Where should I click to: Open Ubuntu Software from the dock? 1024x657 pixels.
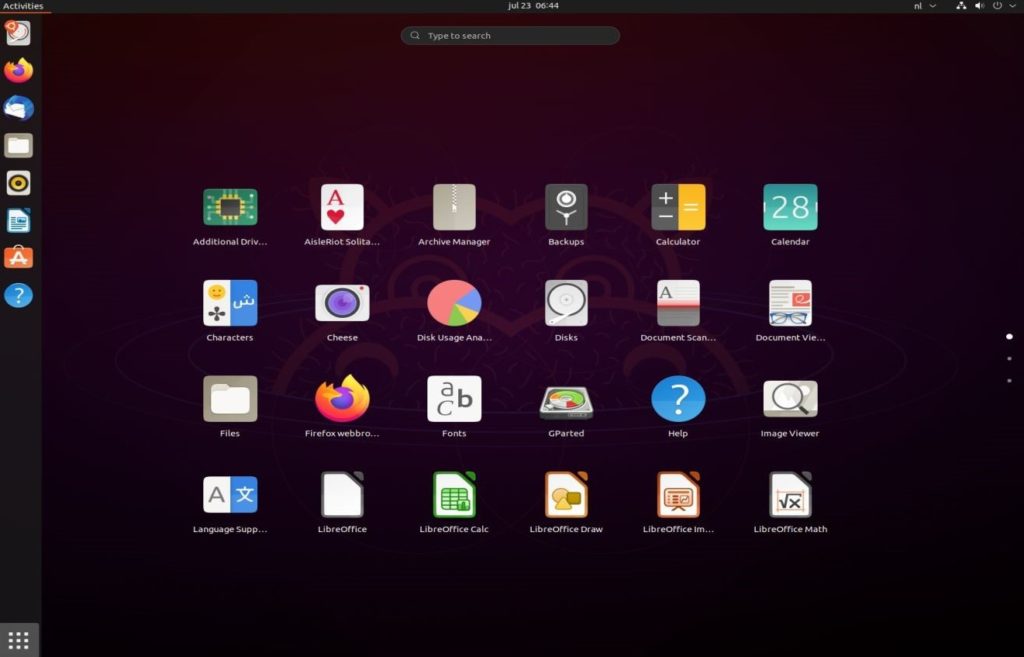18,258
